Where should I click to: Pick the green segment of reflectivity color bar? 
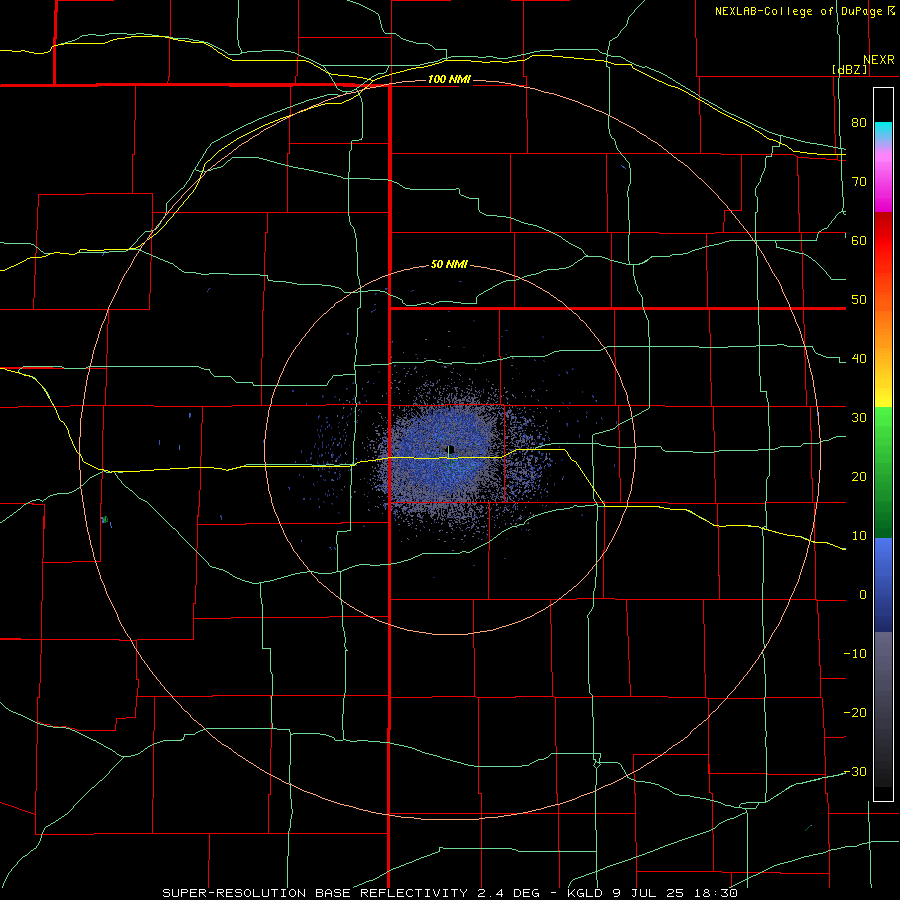[x=883, y=472]
